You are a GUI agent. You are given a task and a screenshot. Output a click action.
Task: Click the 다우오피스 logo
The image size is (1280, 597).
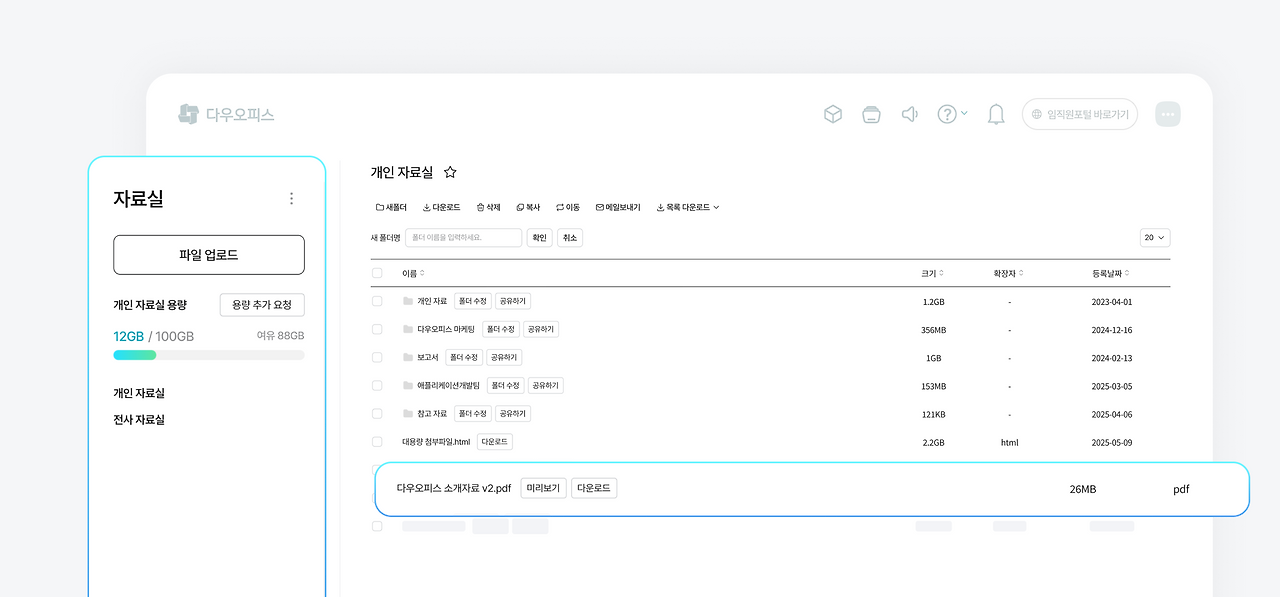pos(226,114)
